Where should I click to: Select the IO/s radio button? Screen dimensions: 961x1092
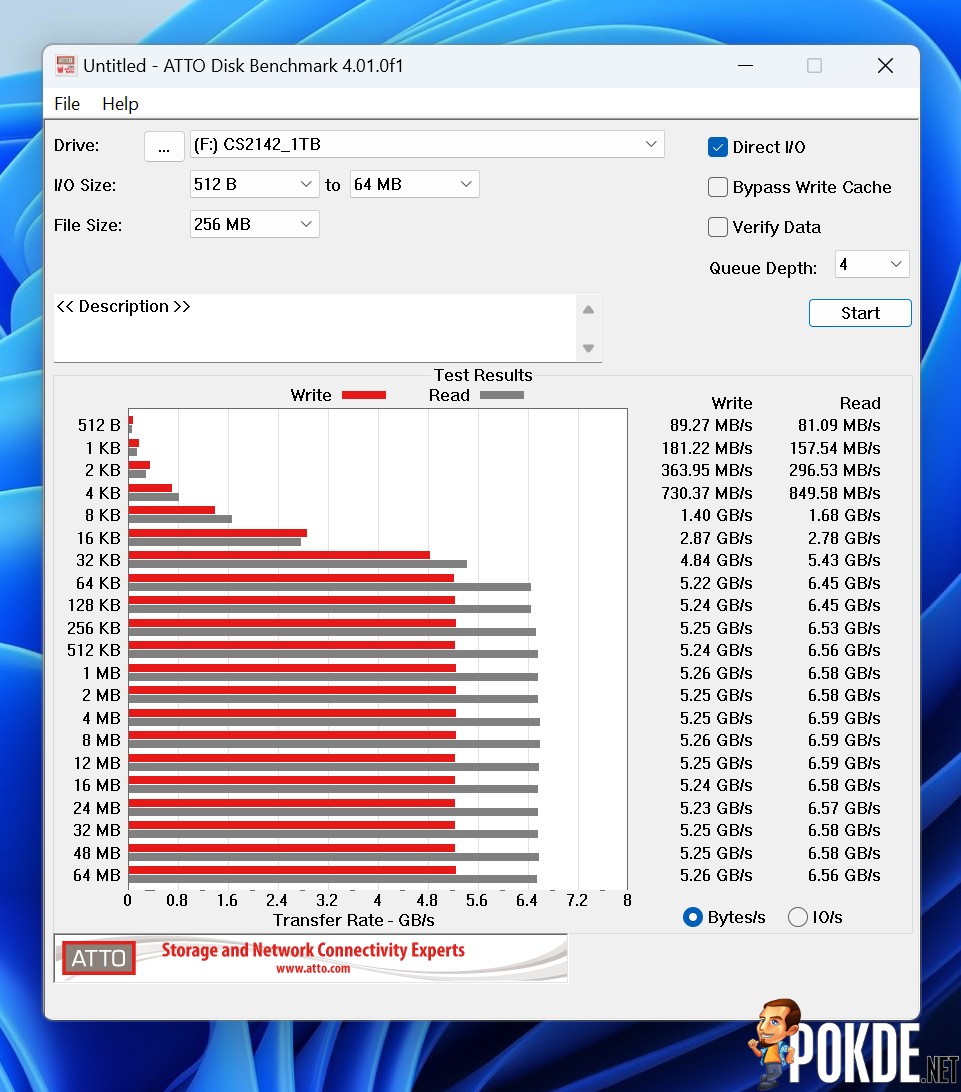click(798, 917)
